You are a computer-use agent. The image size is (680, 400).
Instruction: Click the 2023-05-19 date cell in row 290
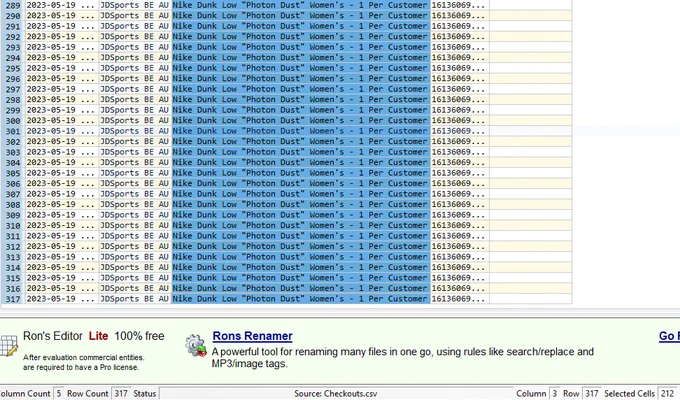[62, 16]
